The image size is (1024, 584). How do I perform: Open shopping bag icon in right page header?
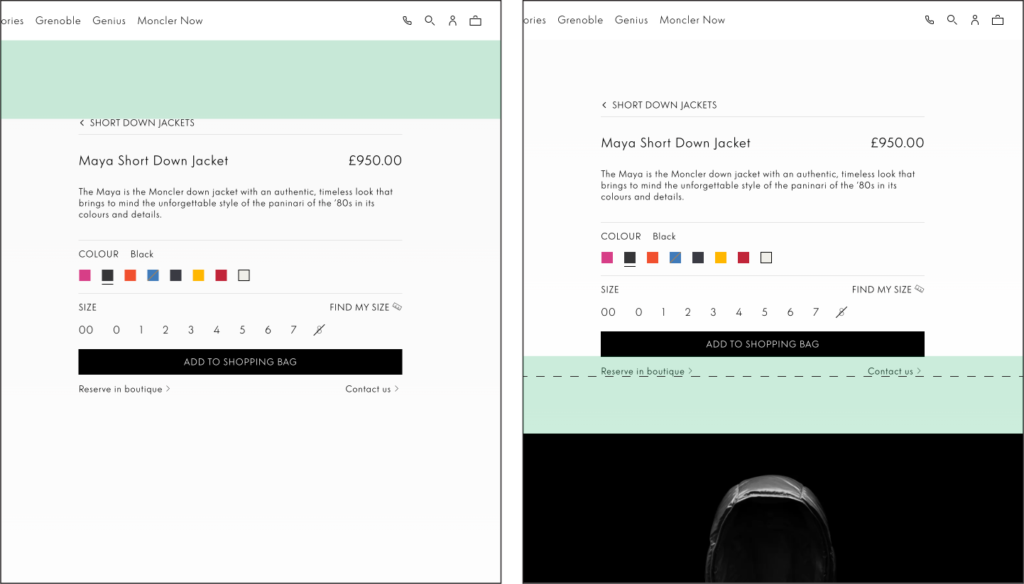[998, 20]
